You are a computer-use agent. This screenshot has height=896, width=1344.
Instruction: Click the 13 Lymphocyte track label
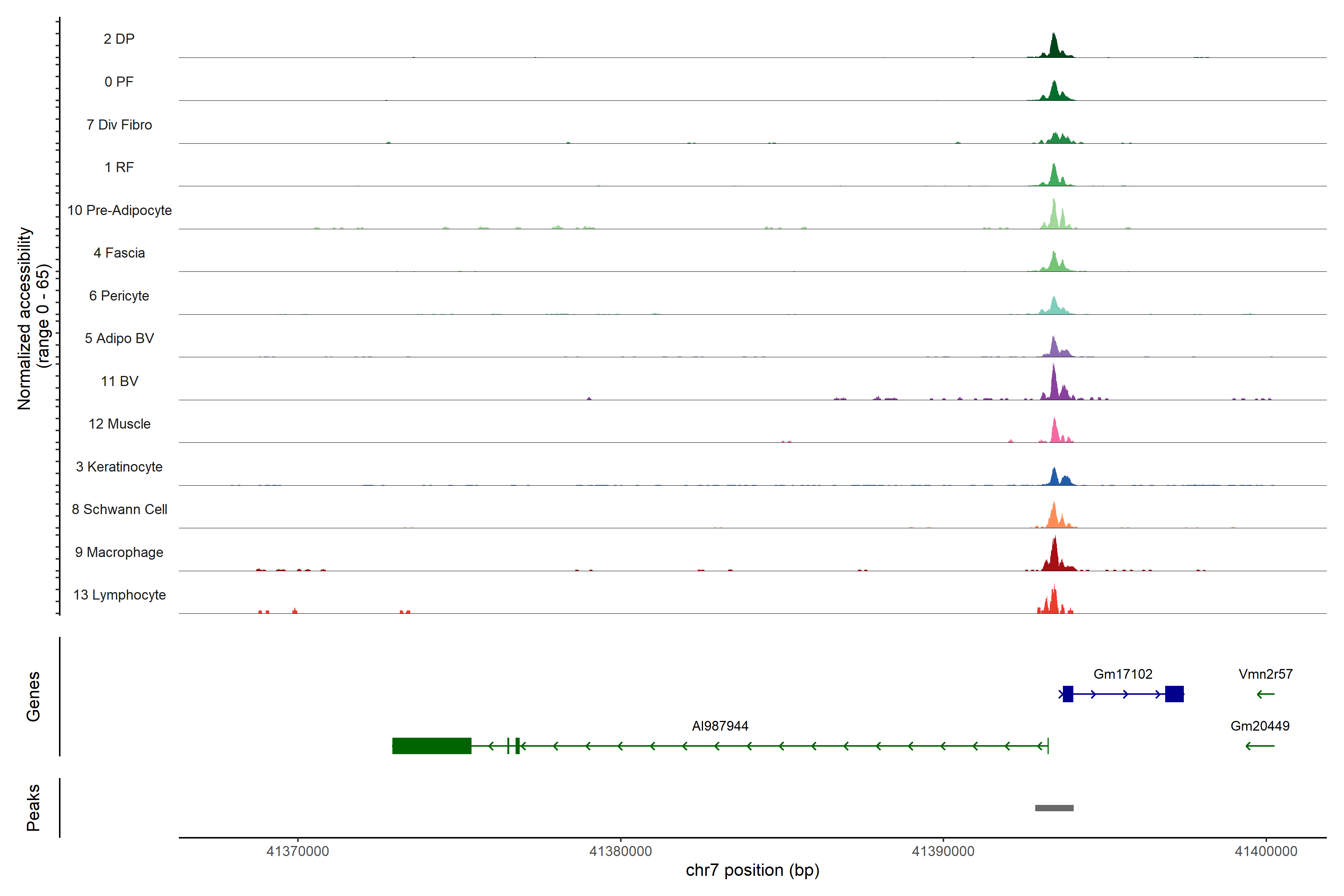pos(119,595)
